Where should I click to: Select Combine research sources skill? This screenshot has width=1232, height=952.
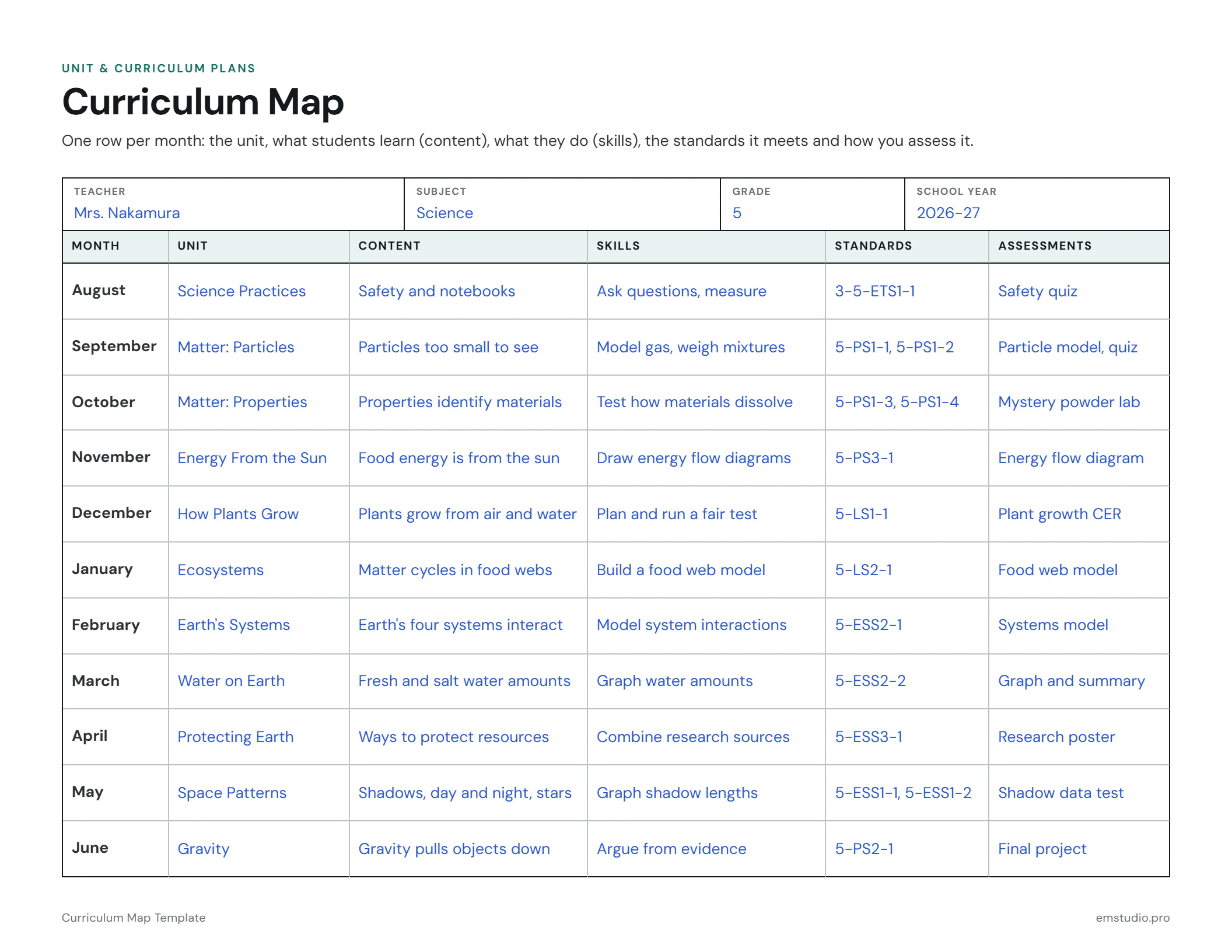pyautogui.click(x=693, y=737)
